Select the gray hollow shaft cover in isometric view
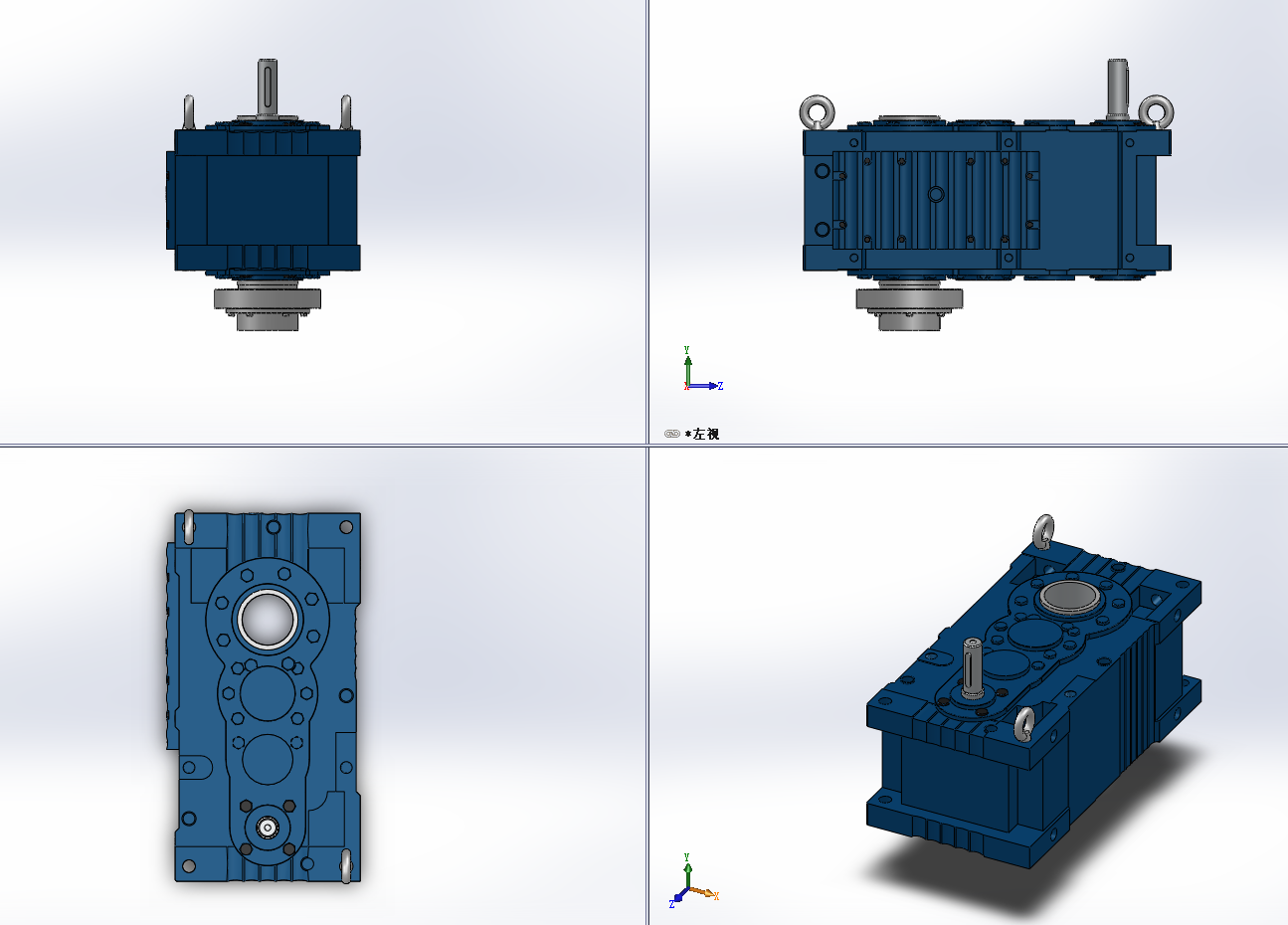The image size is (1288, 925). coord(1072,598)
